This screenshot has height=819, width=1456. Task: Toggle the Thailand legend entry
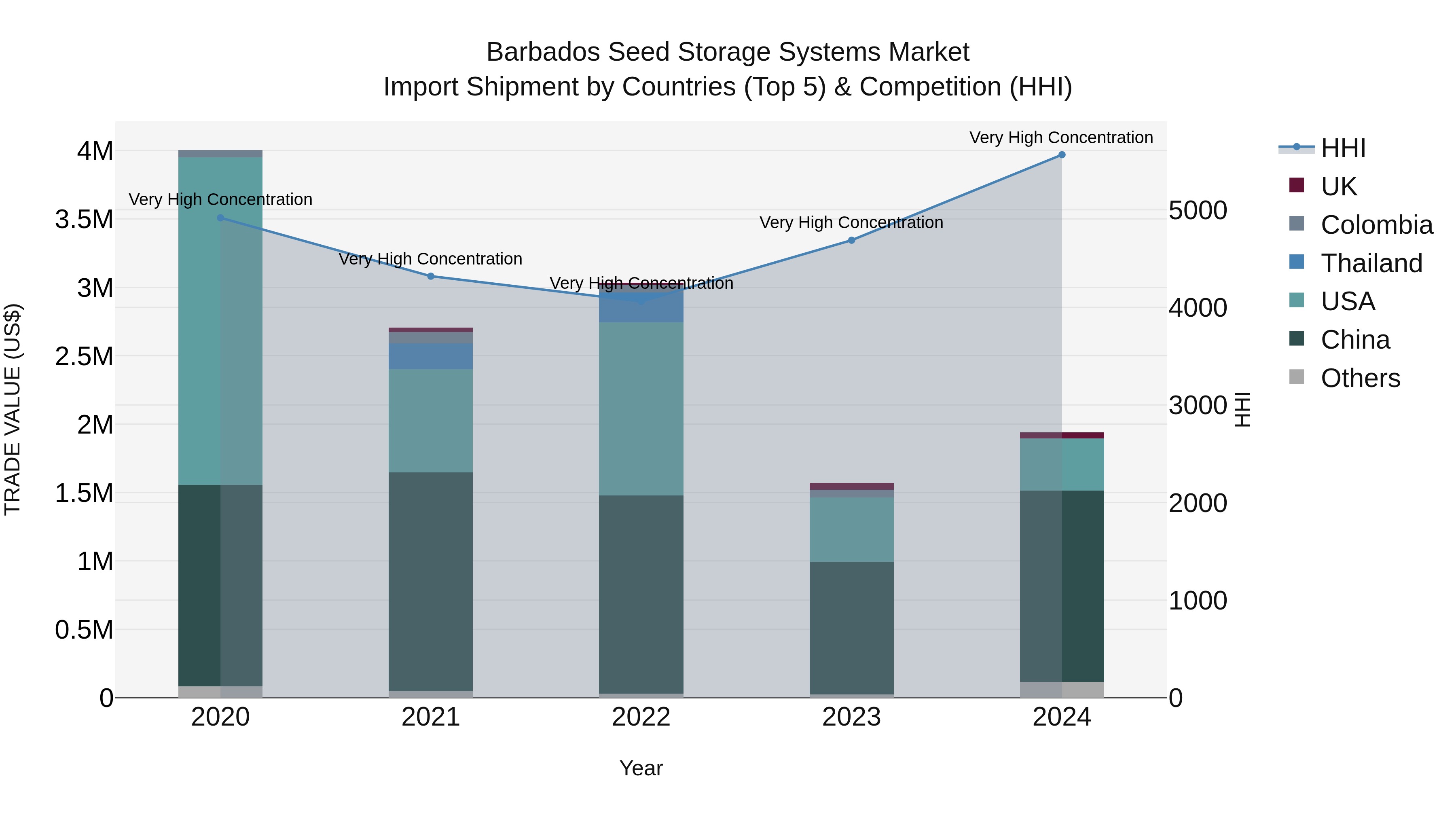(1355, 263)
